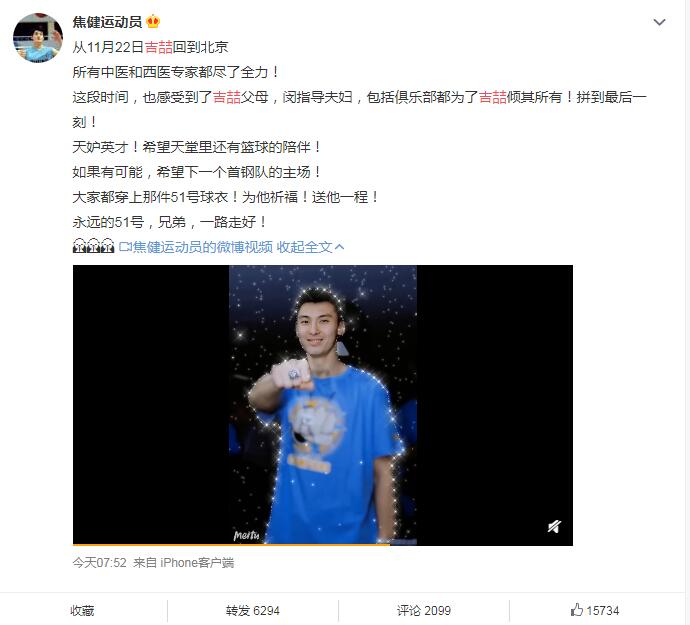This screenshot has width=690, height=625.
Task: Click 转发 6294 to repost
Action: 253,610
